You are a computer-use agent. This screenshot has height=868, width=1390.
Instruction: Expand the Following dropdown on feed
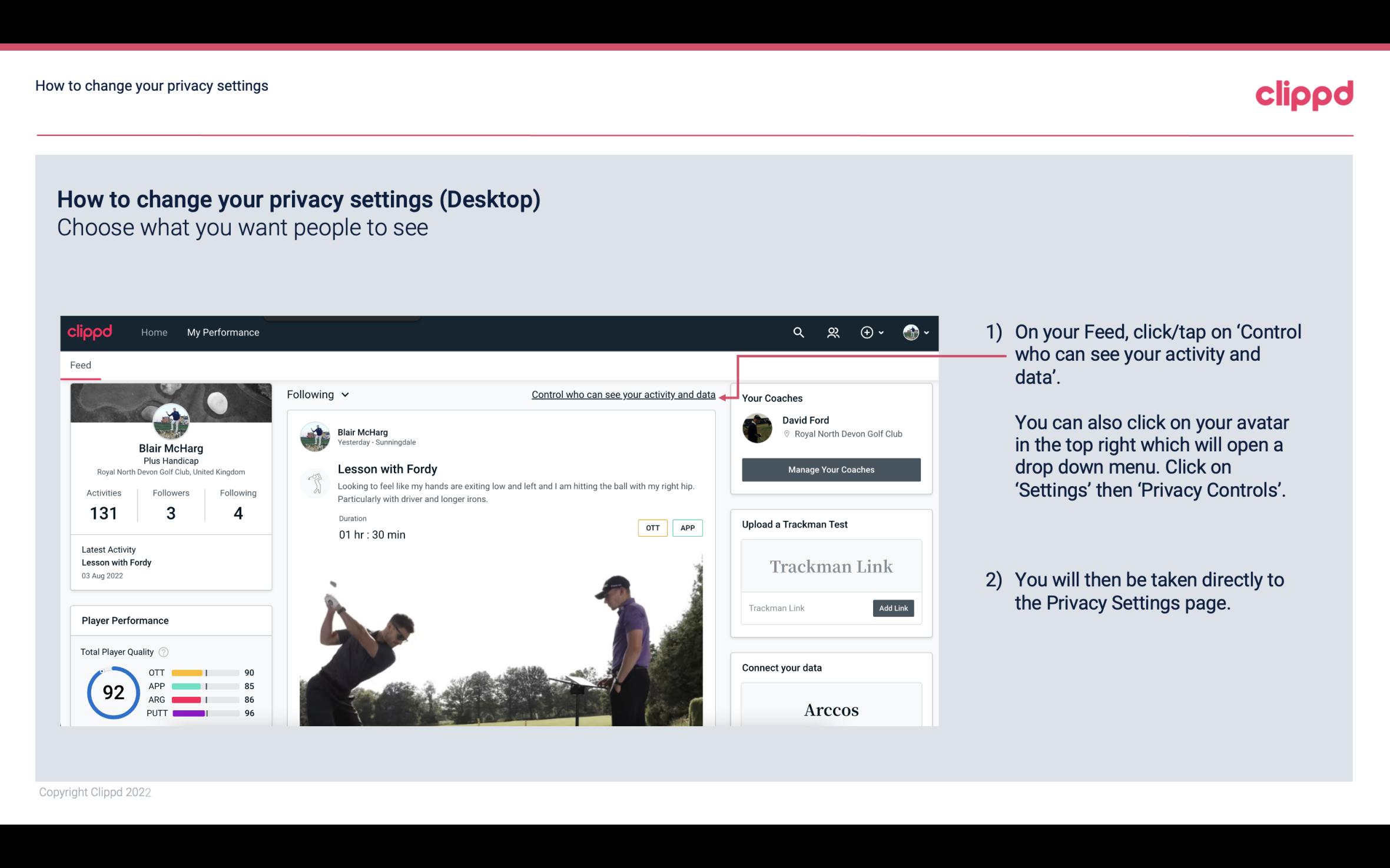(317, 394)
